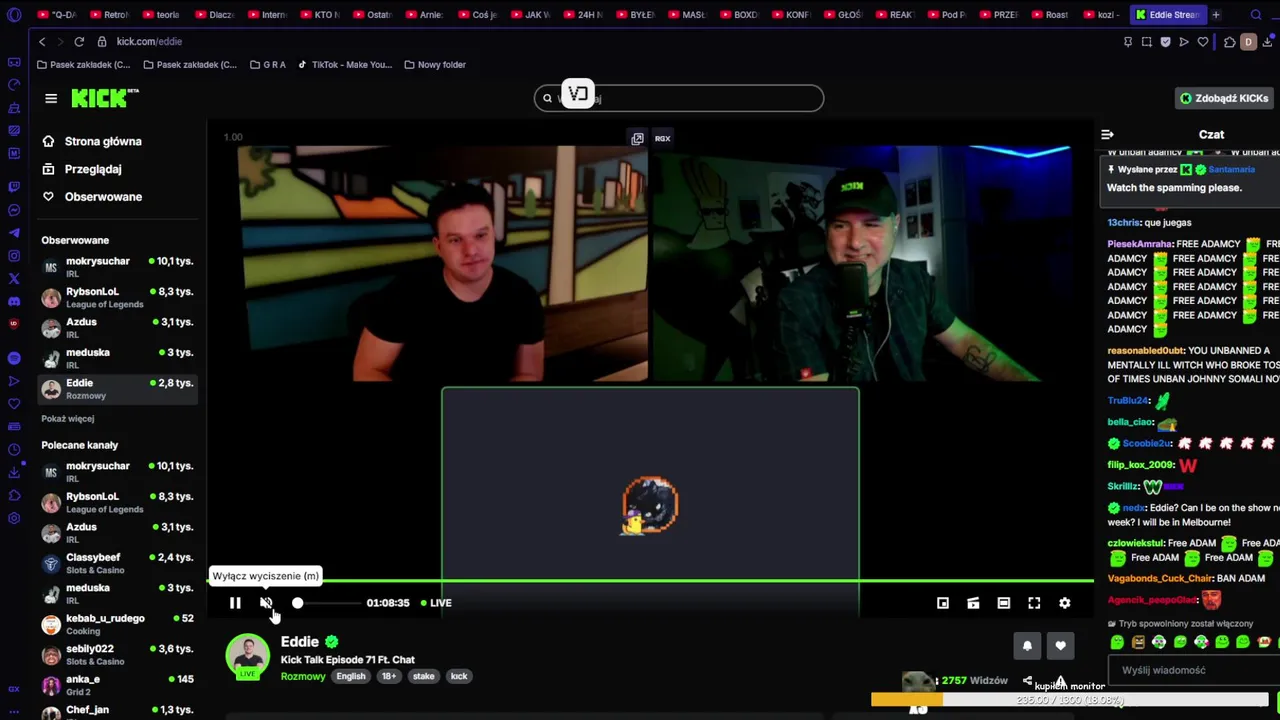Click the Rozmowy category link

303,677
